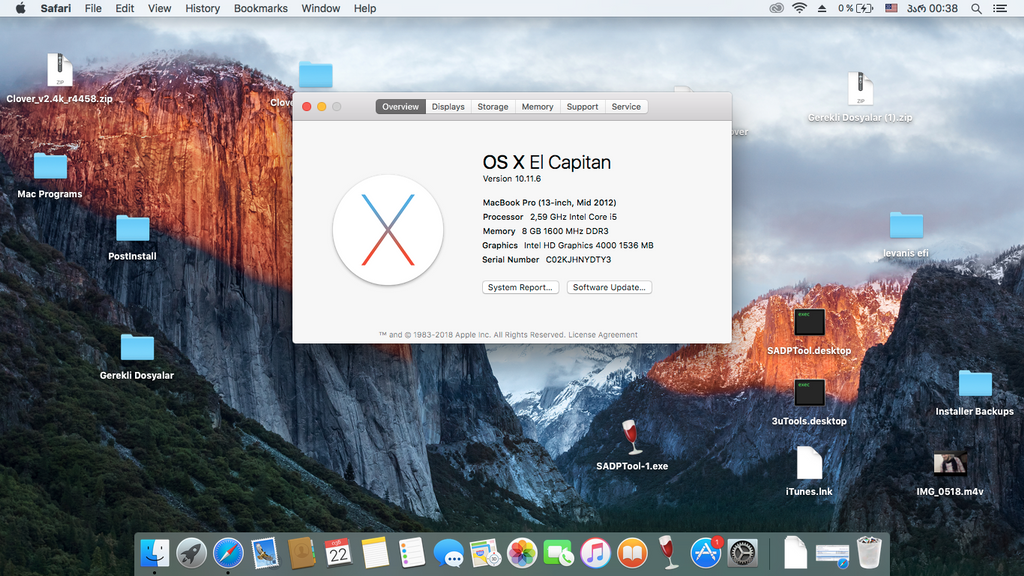Open the Photos app in dock
This screenshot has height=576, width=1024.
(522, 553)
